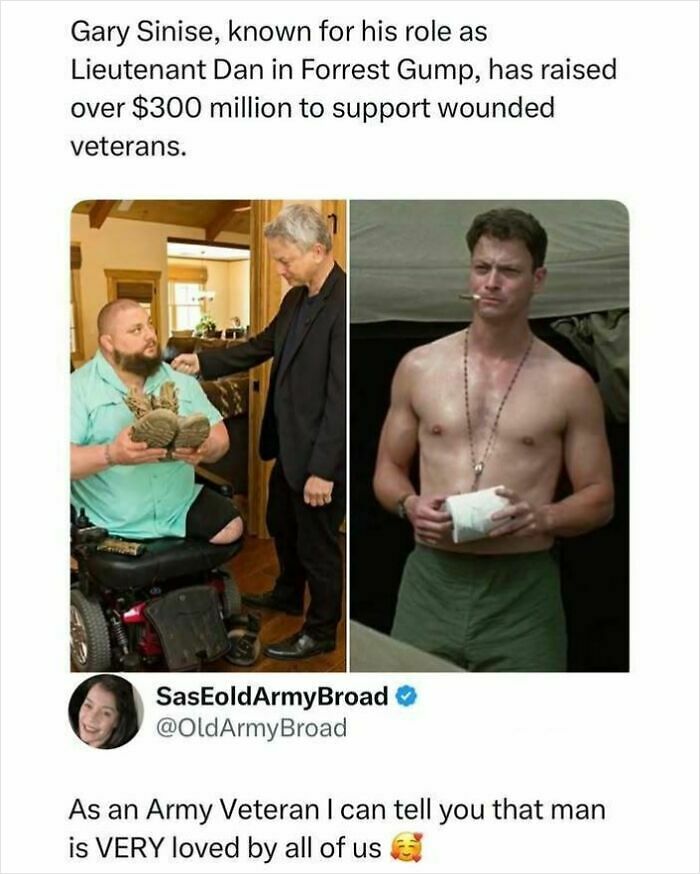The width and height of the screenshot is (700, 874).
Task: Click the blue verified checkmark badge
Action: pos(407,697)
